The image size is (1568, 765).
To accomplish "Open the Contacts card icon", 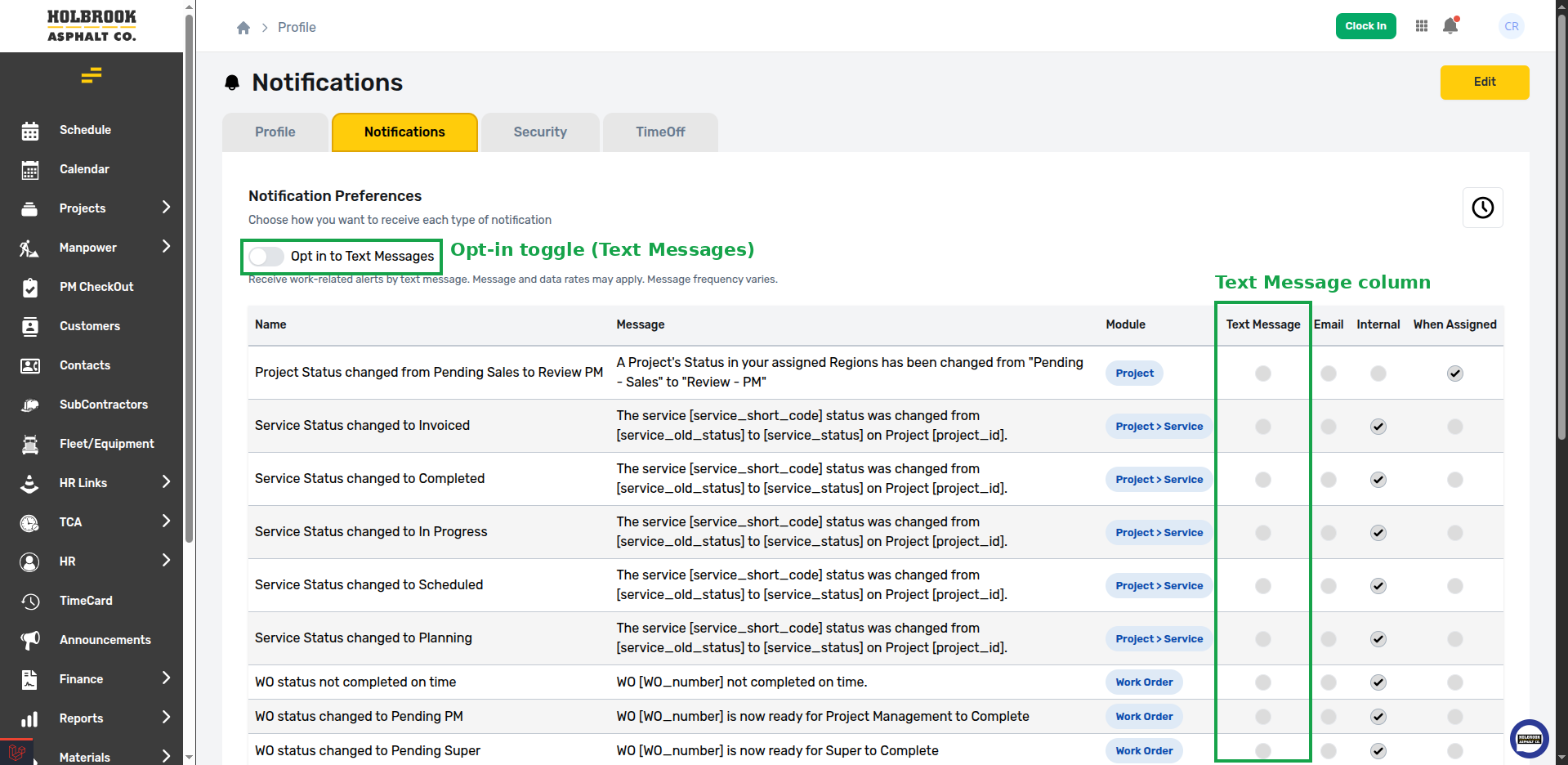I will click(30, 366).
